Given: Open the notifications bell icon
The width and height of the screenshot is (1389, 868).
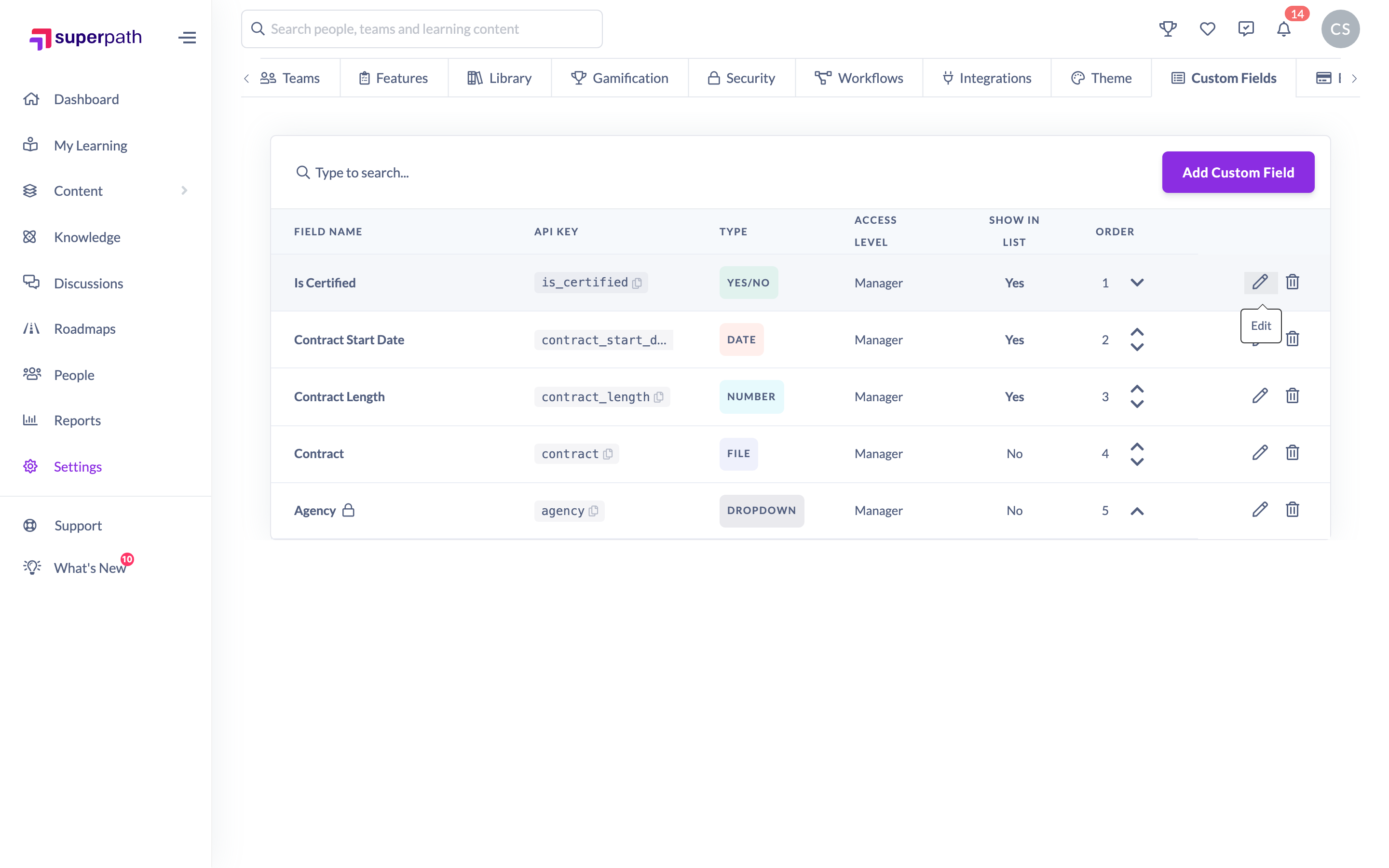Looking at the screenshot, I should pyautogui.click(x=1283, y=29).
